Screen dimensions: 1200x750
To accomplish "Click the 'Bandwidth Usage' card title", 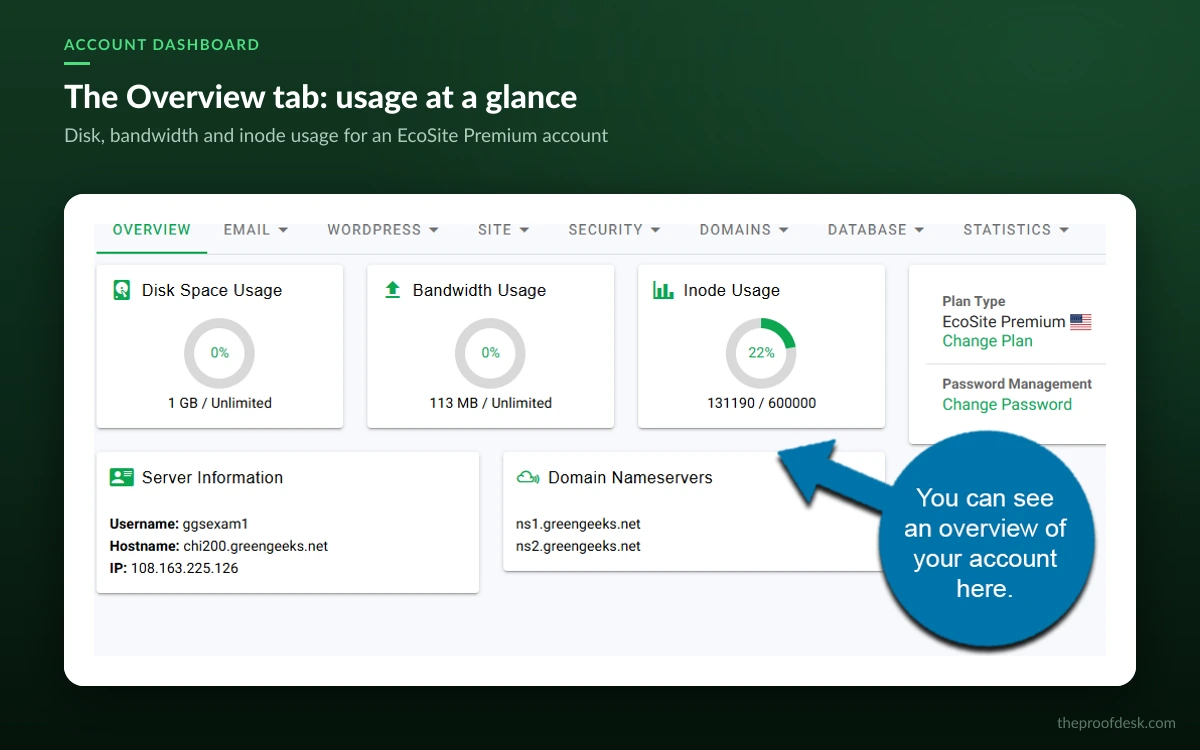I will [x=479, y=290].
